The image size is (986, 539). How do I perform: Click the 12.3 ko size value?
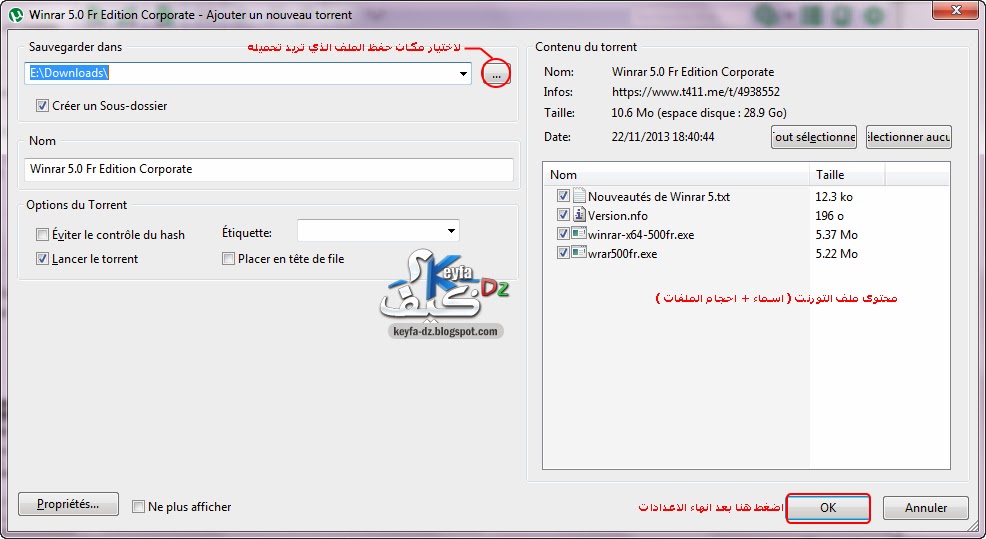click(834, 197)
